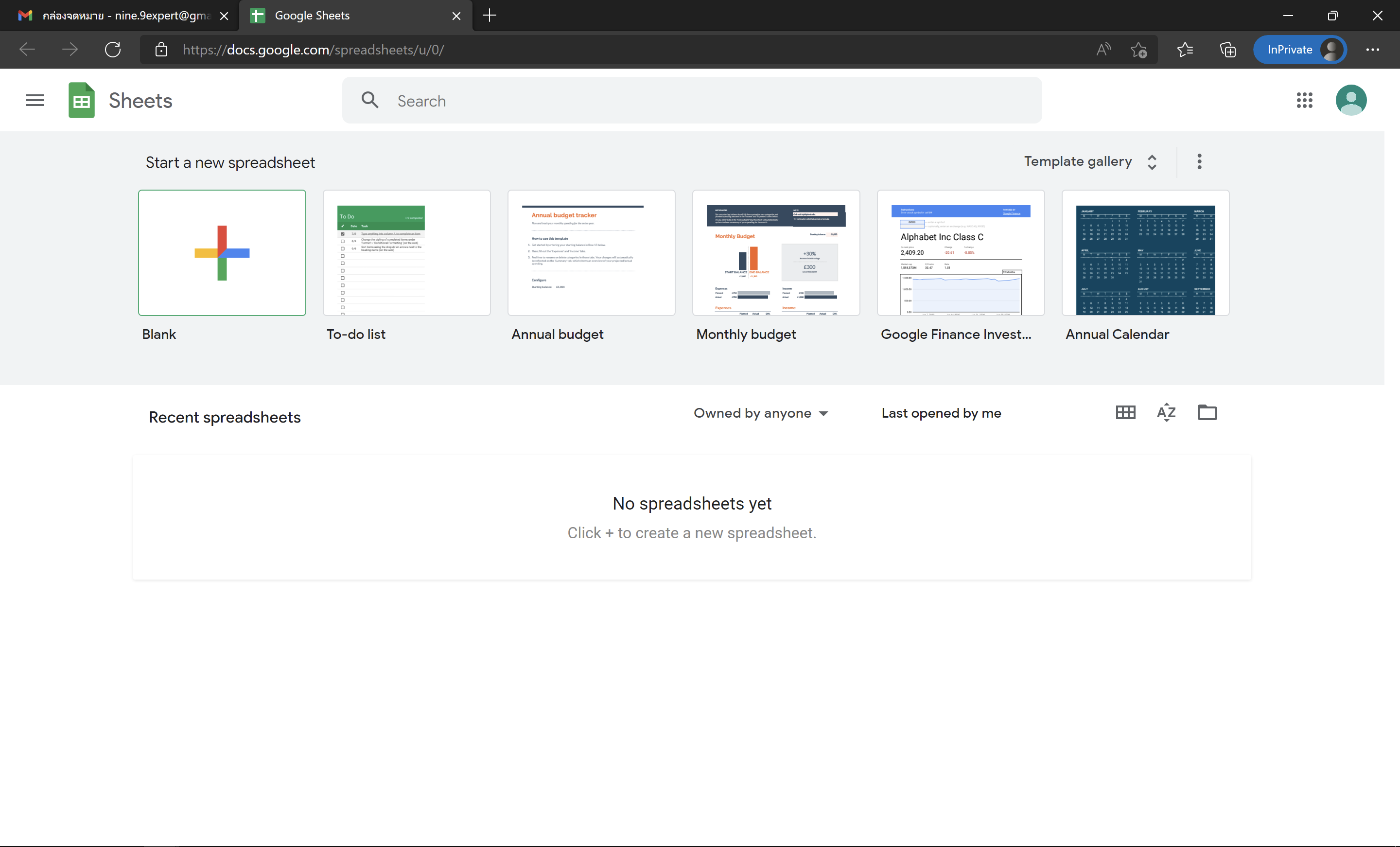Expand the Owned by anyone filter

(x=761, y=413)
